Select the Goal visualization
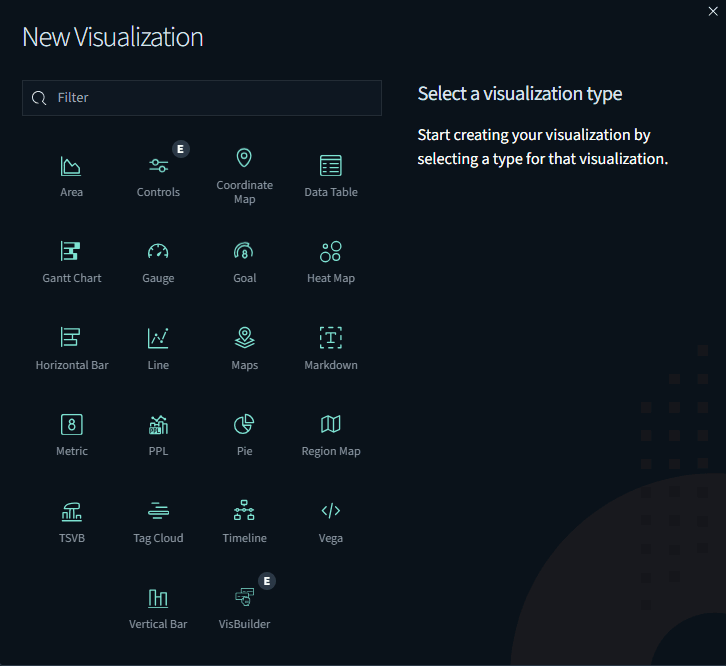The width and height of the screenshot is (726, 666). [244, 263]
